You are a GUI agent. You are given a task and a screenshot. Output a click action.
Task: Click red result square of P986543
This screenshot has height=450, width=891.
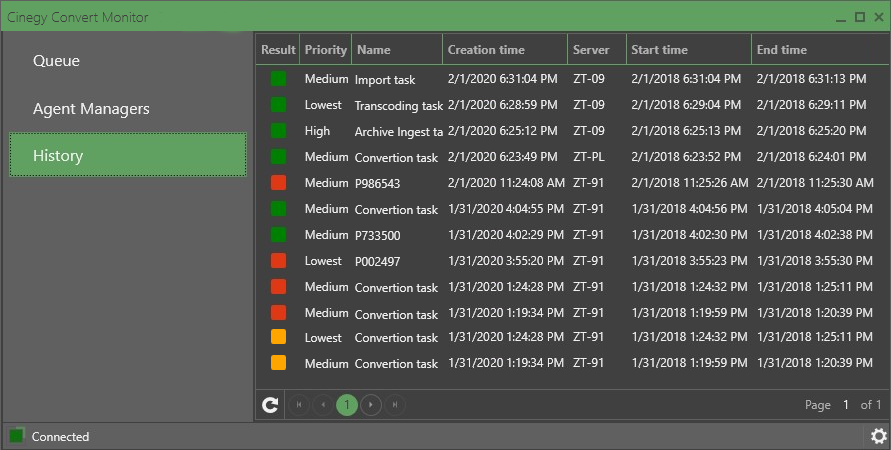coord(278,182)
